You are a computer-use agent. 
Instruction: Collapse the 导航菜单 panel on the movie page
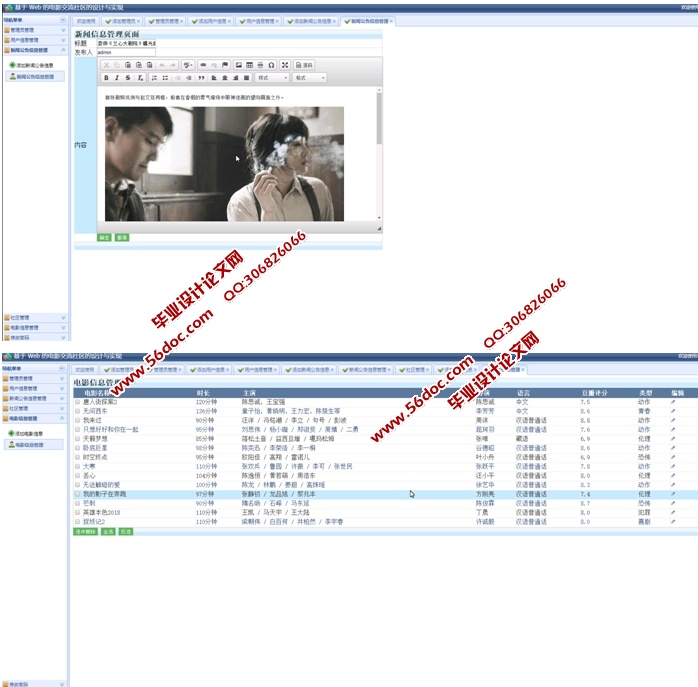(62, 369)
